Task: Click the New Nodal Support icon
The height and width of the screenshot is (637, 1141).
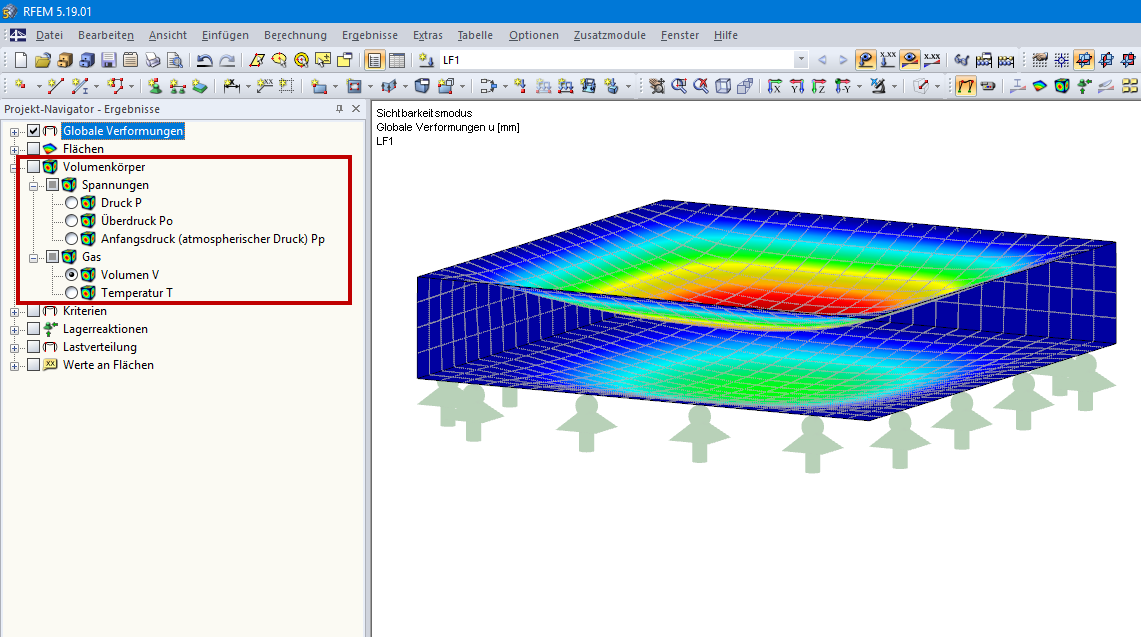Action: coord(154,86)
